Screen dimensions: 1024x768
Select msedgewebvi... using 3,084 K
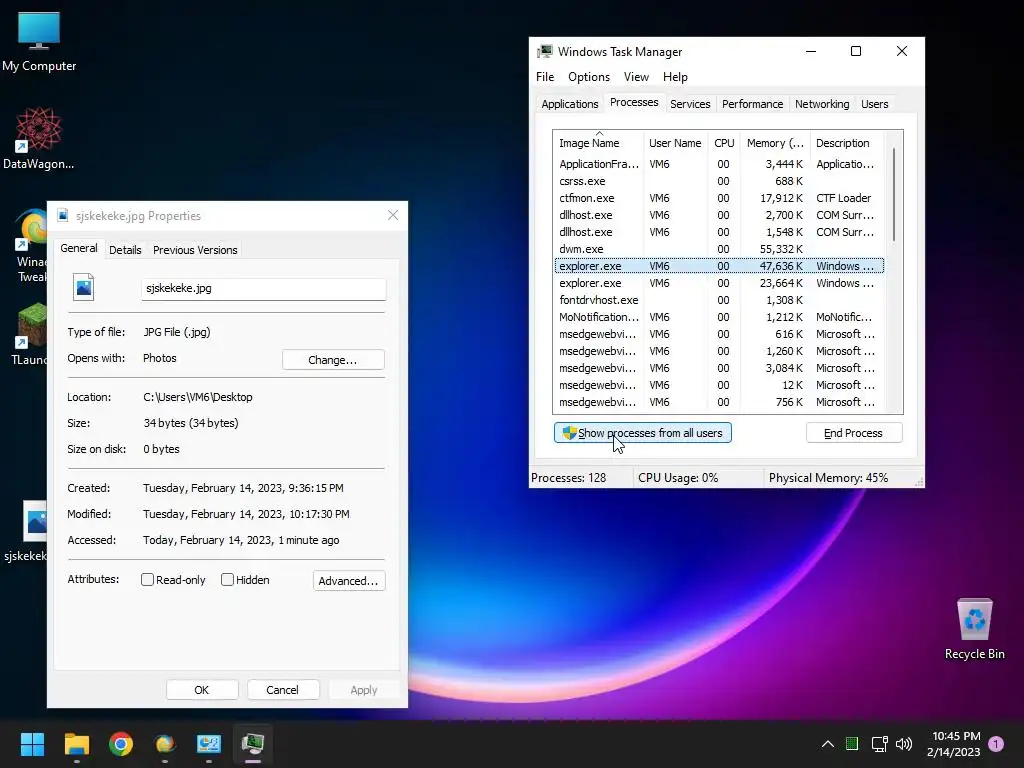point(718,368)
